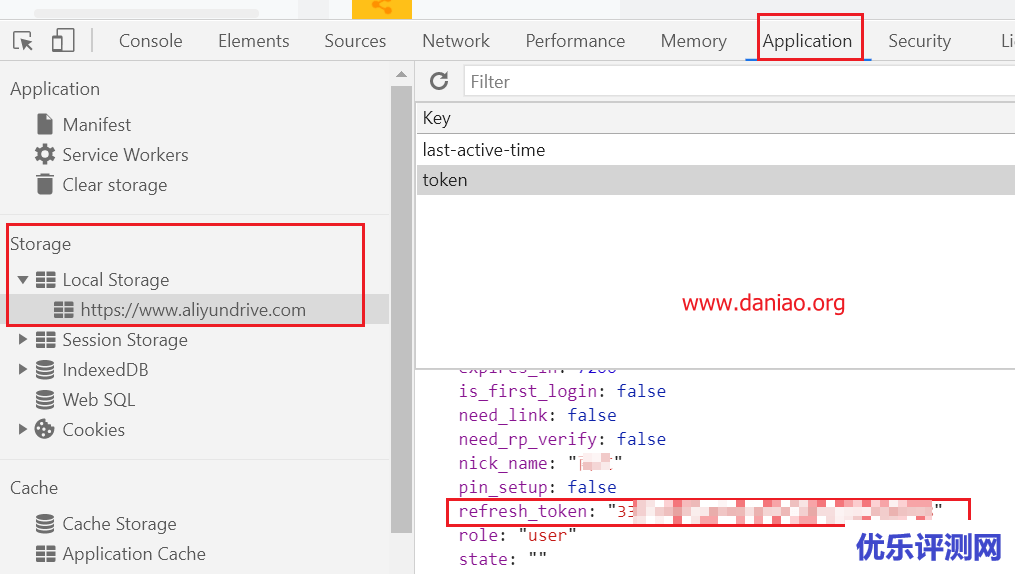Switch to the Console tab
1015x574 pixels.
pos(151,41)
